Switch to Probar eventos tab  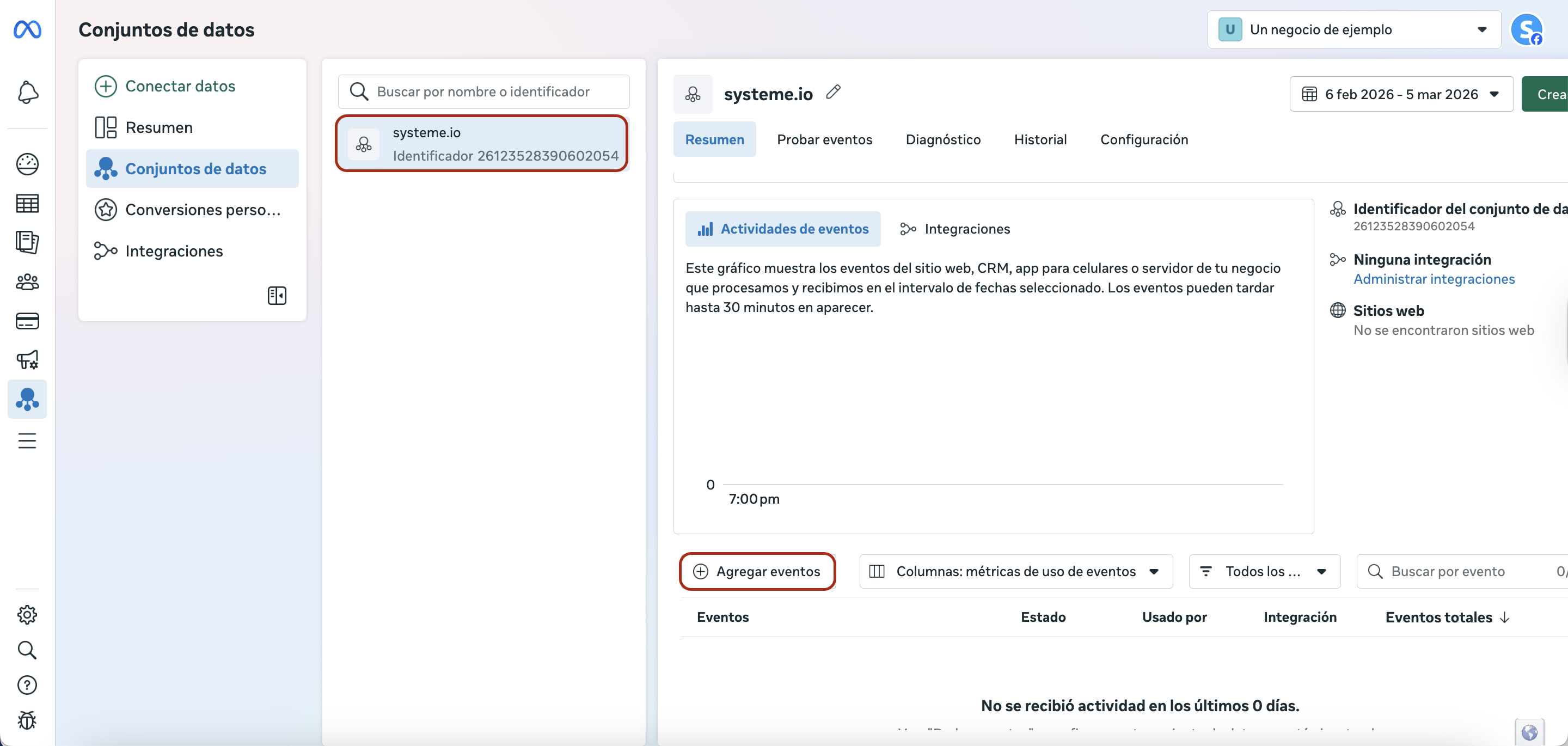[x=824, y=139]
